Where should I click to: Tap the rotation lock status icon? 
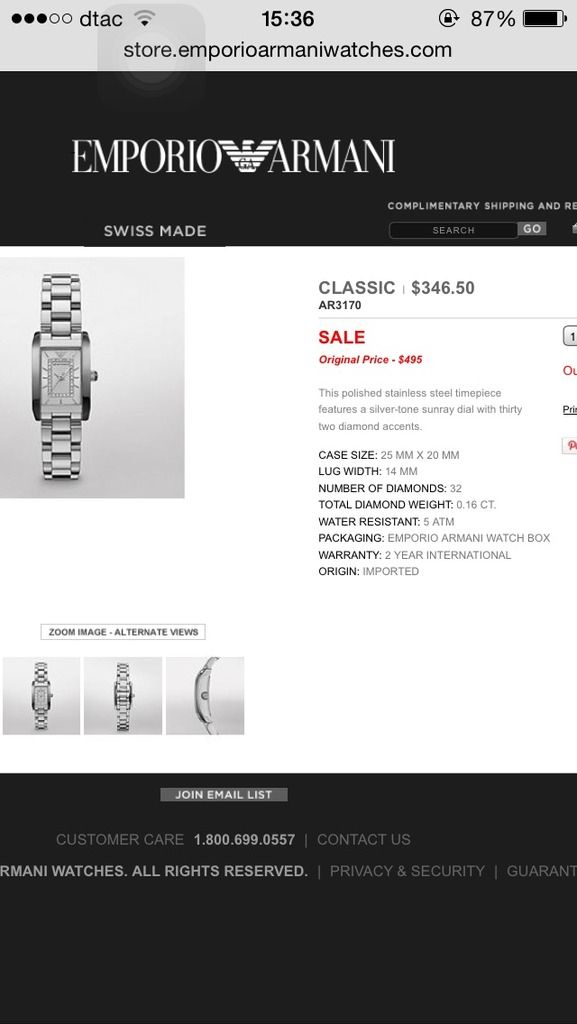pyautogui.click(x=449, y=18)
